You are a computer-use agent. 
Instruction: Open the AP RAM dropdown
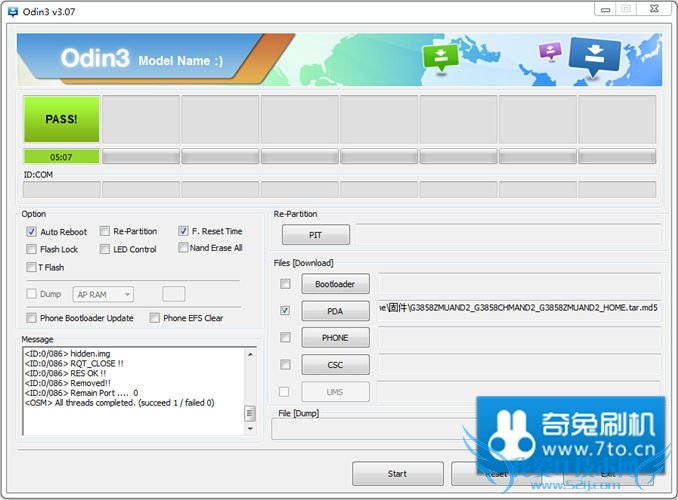(x=103, y=295)
